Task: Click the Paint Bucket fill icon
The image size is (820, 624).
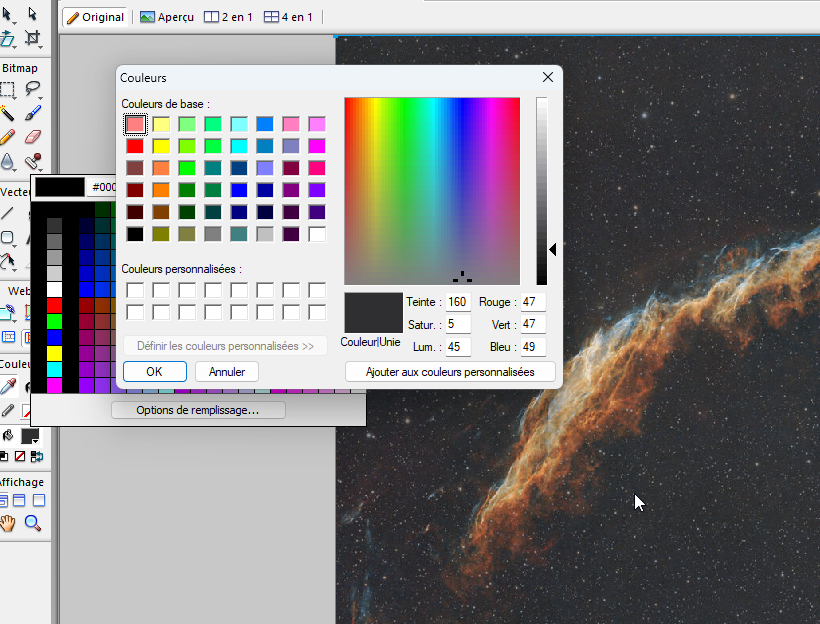Action: click(x=7, y=435)
